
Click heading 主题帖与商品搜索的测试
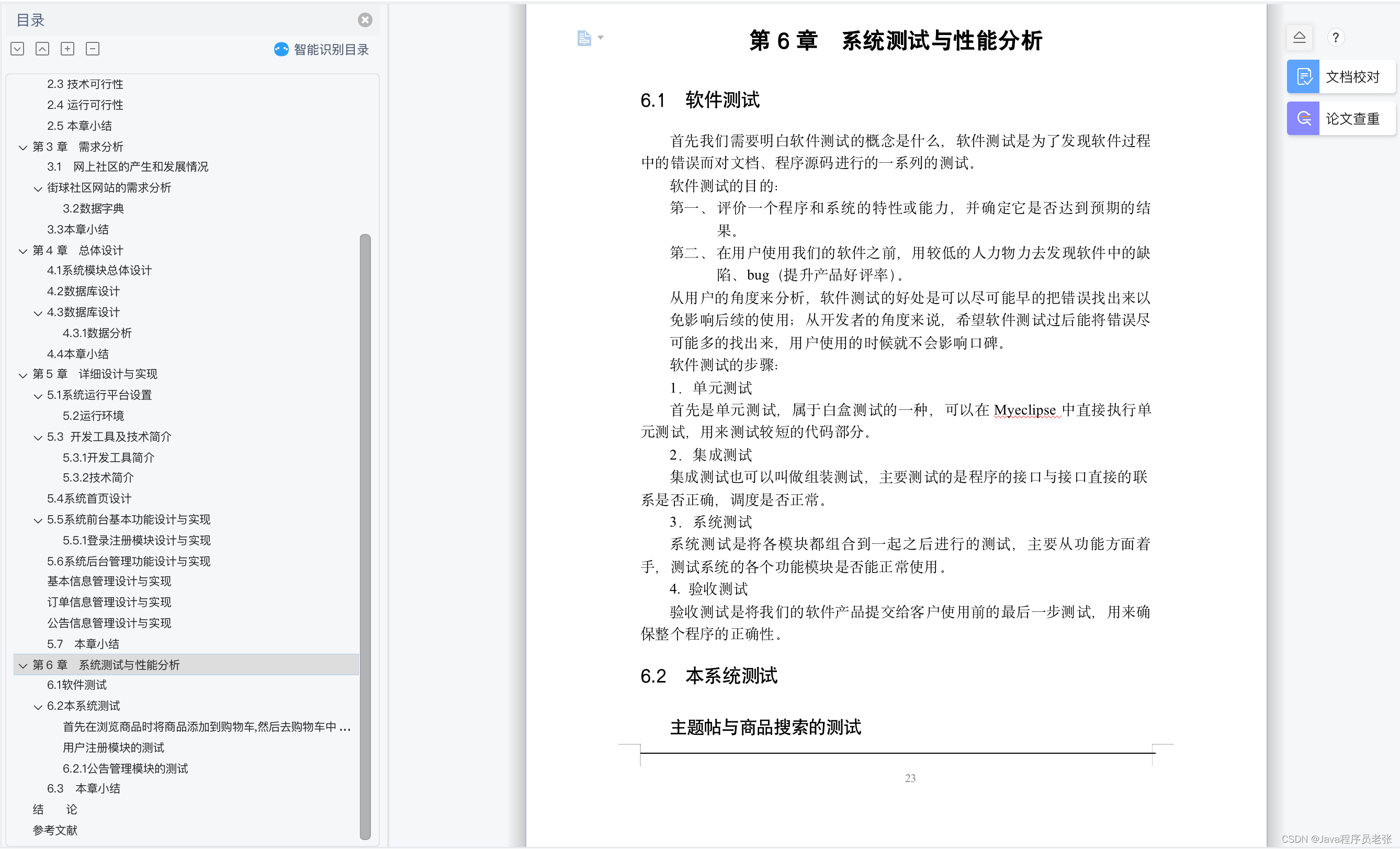[765, 727]
